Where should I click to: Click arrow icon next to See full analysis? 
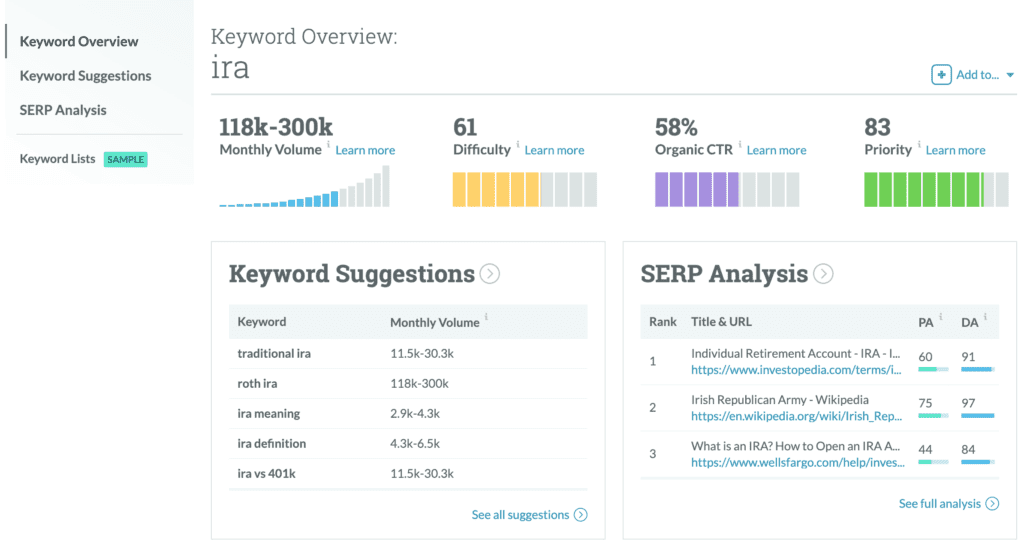coord(992,504)
